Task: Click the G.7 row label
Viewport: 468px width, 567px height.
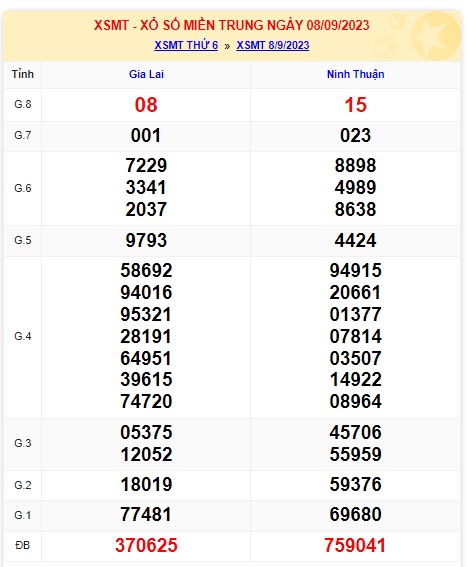Action: click(22, 135)
